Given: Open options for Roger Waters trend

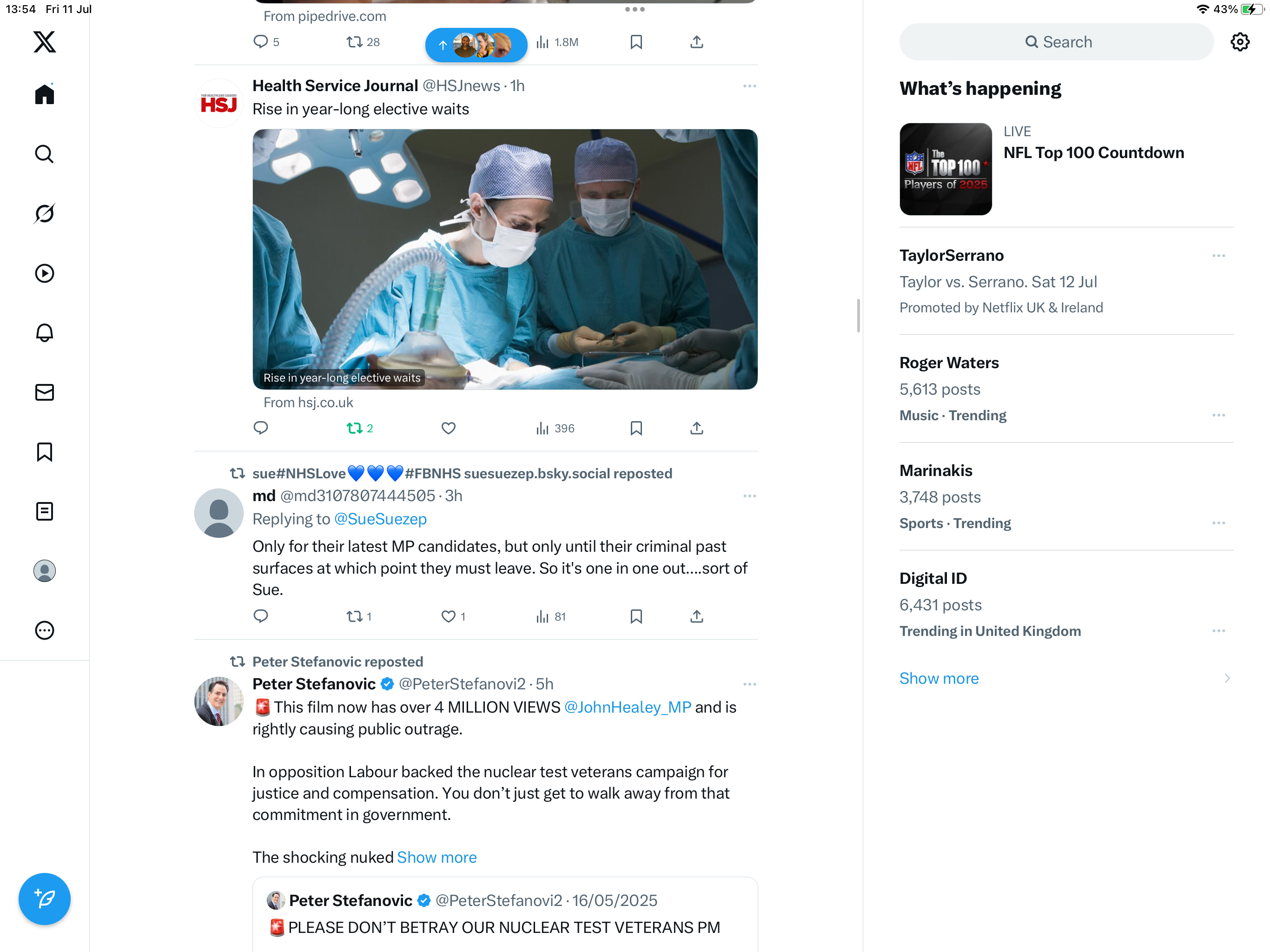Looking at the screenshot, I should [1218, 415].
